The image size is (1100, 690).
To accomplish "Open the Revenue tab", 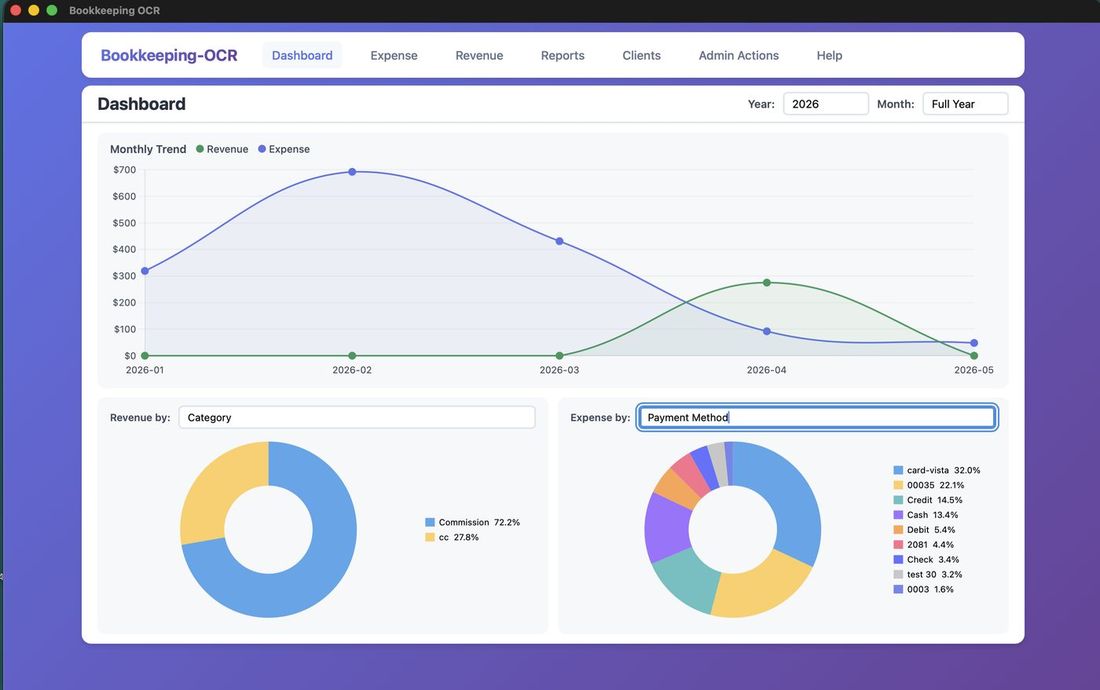I will pos(479,55).
